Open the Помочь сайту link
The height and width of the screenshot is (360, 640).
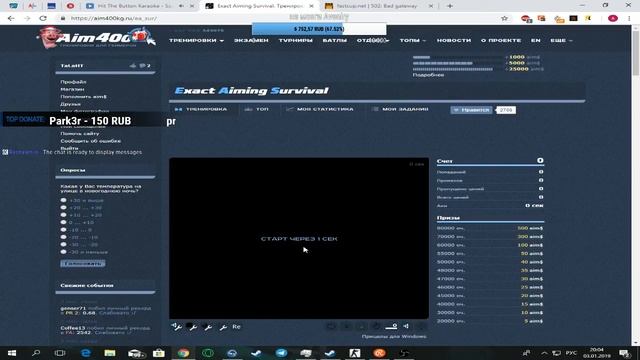[80, 133]
